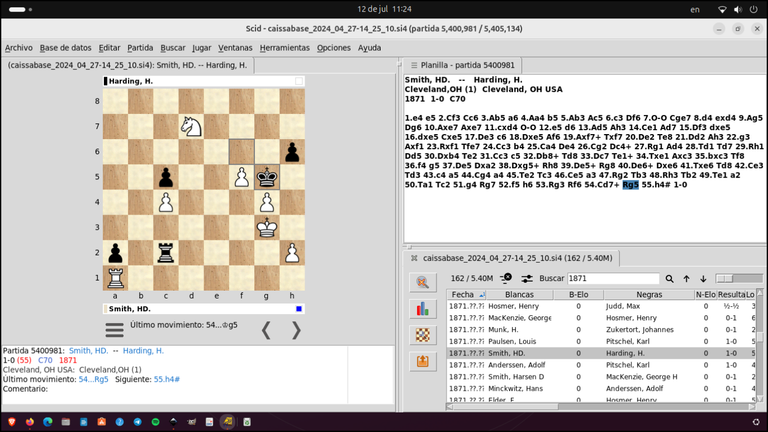Image resolution: width=768 pixels, height=432 pixels.
Task: Select the Paulsen, Louis vs Pitschel row
Action: tap(601, 341)
